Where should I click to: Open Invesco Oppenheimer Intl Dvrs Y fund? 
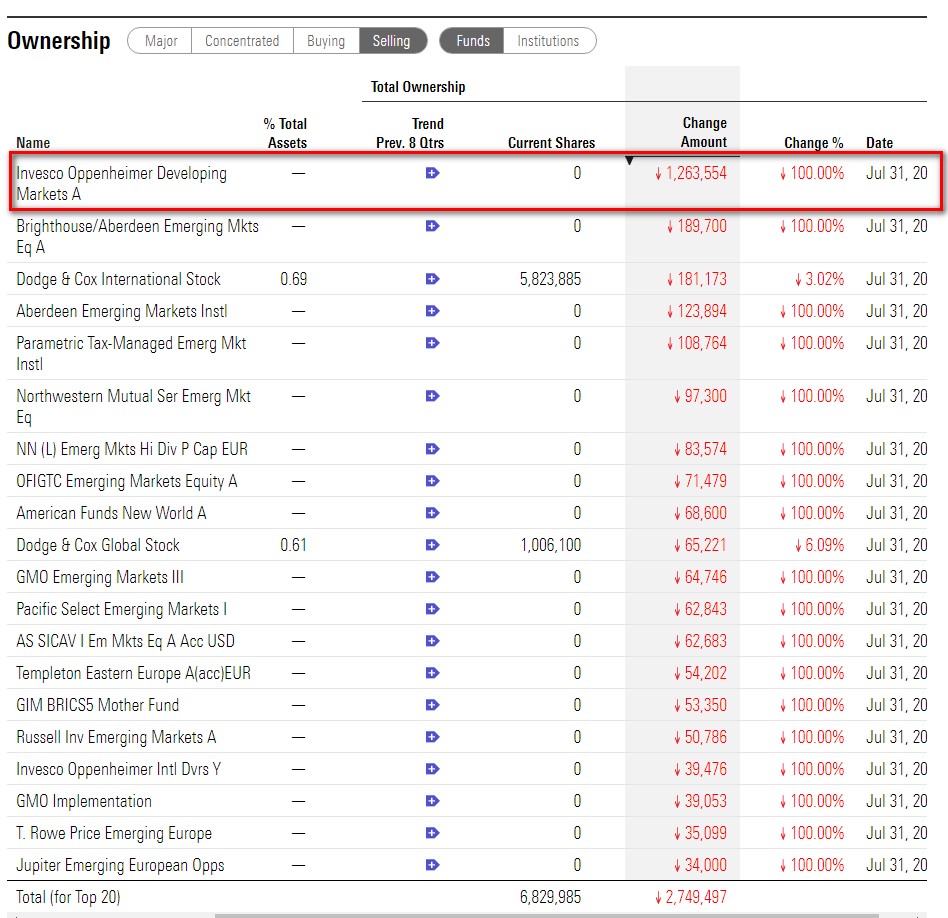[x=118, y=770]
